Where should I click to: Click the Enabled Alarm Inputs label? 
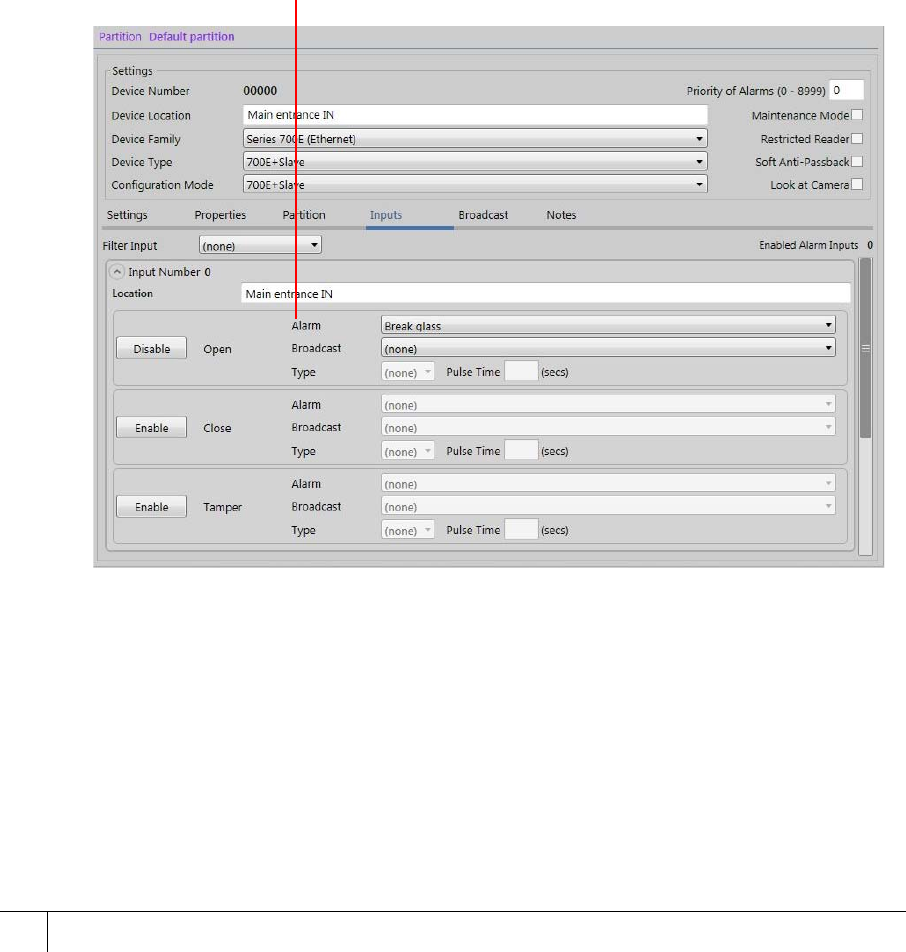[x=808, y=245]
